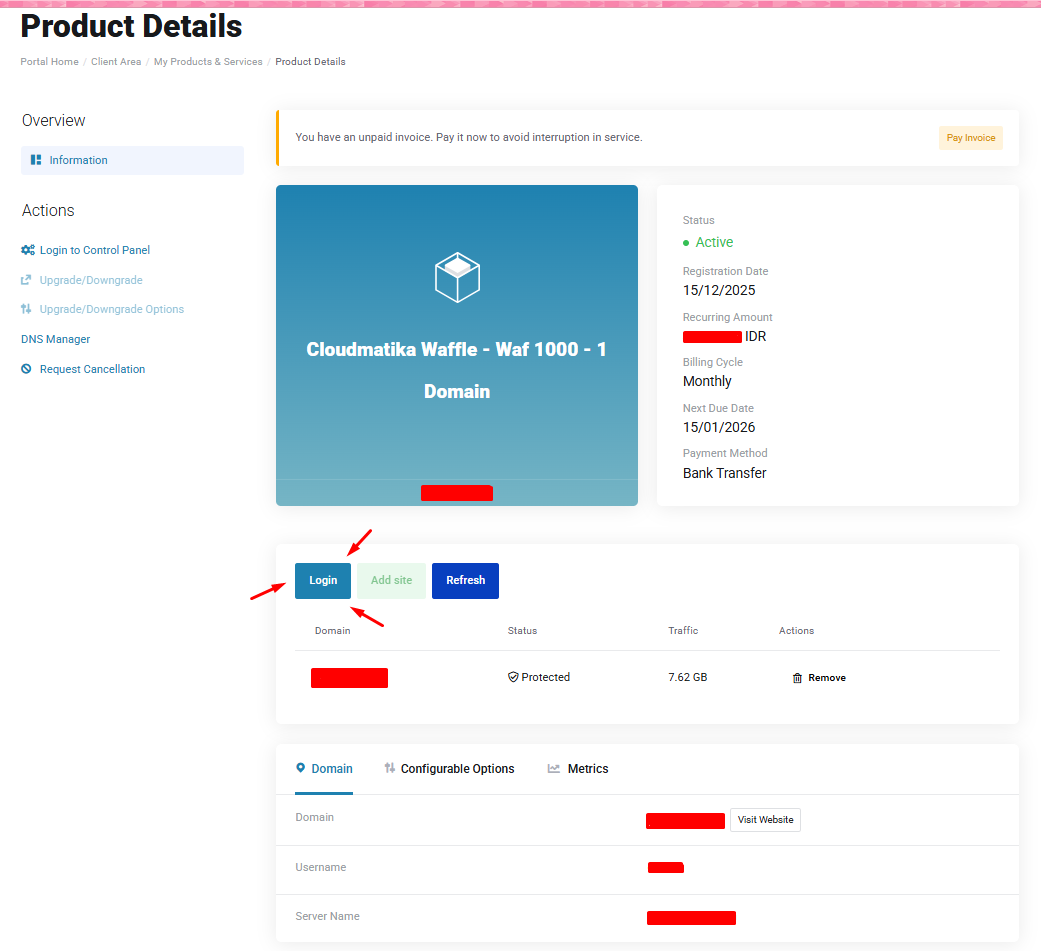
Task: Click the ban icon beside Request Cancellation
Action: tap(26, 369)
